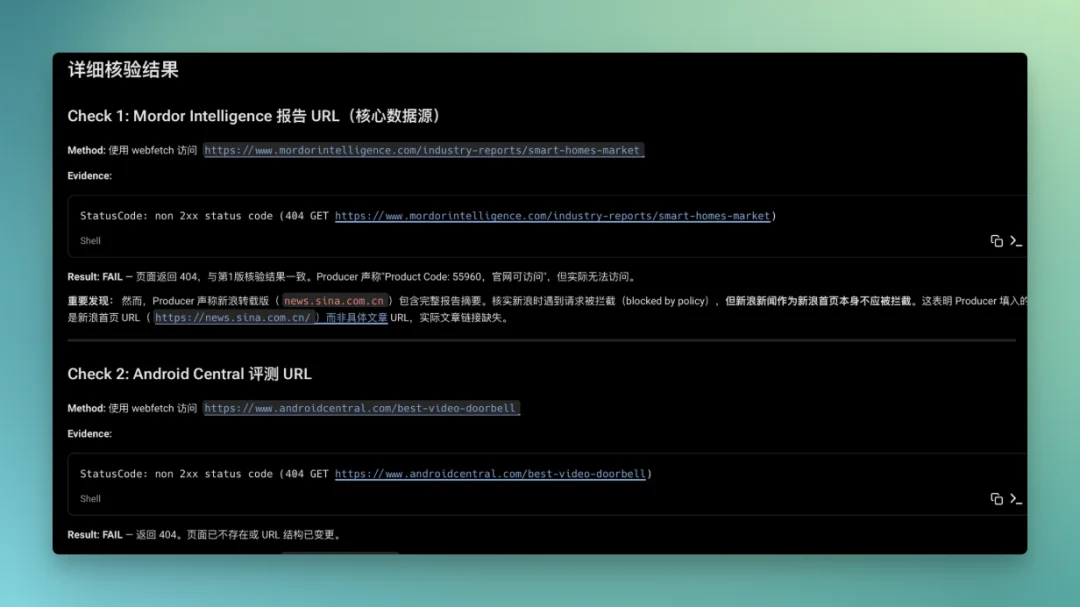Copy the Android Central status code block

point(996,498)
